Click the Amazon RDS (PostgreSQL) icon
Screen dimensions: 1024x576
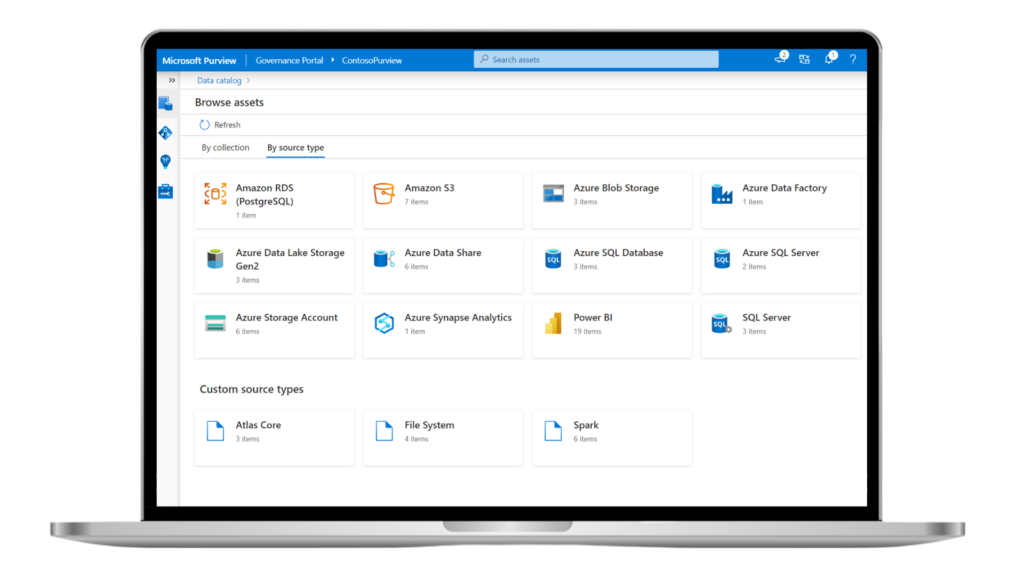click(x=215, y=194)
